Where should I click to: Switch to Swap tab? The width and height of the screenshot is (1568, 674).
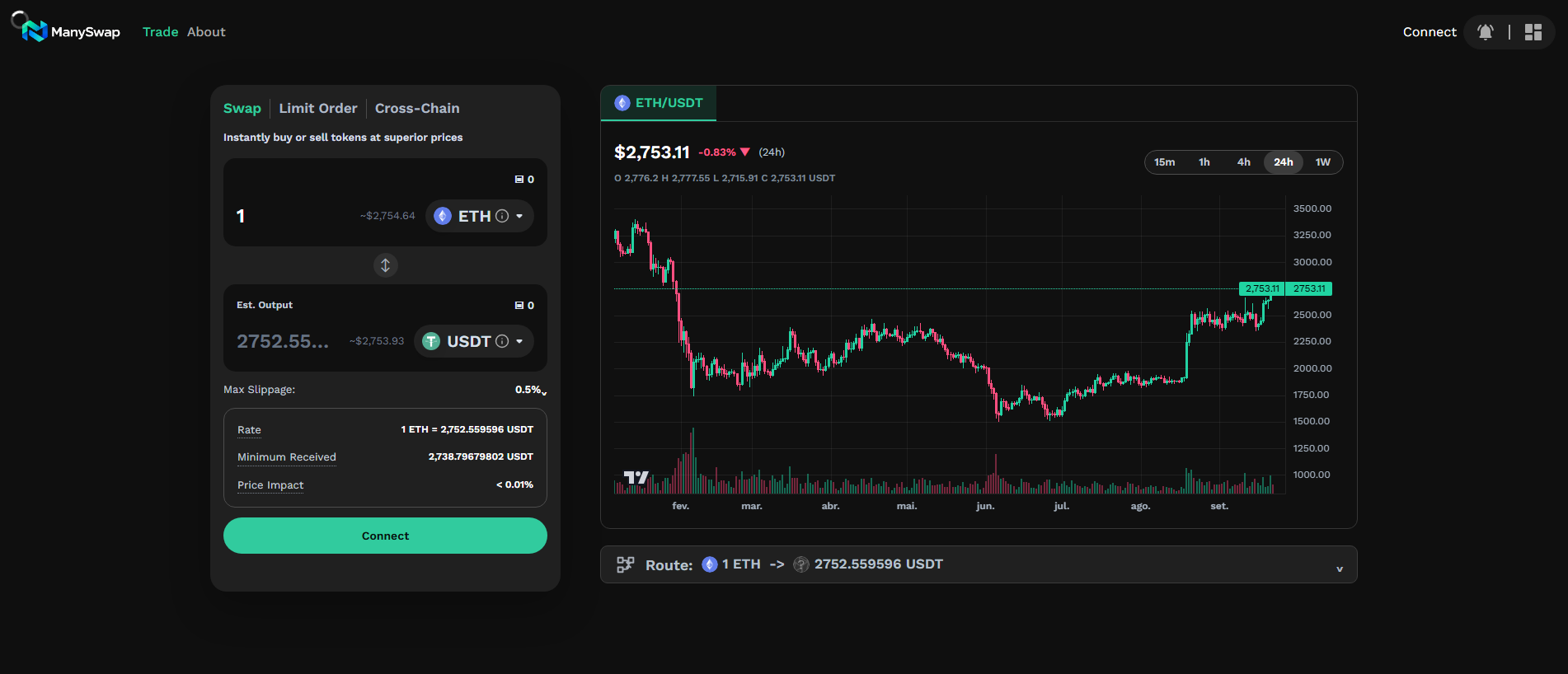pyautogui.click(x=242, y=108)
